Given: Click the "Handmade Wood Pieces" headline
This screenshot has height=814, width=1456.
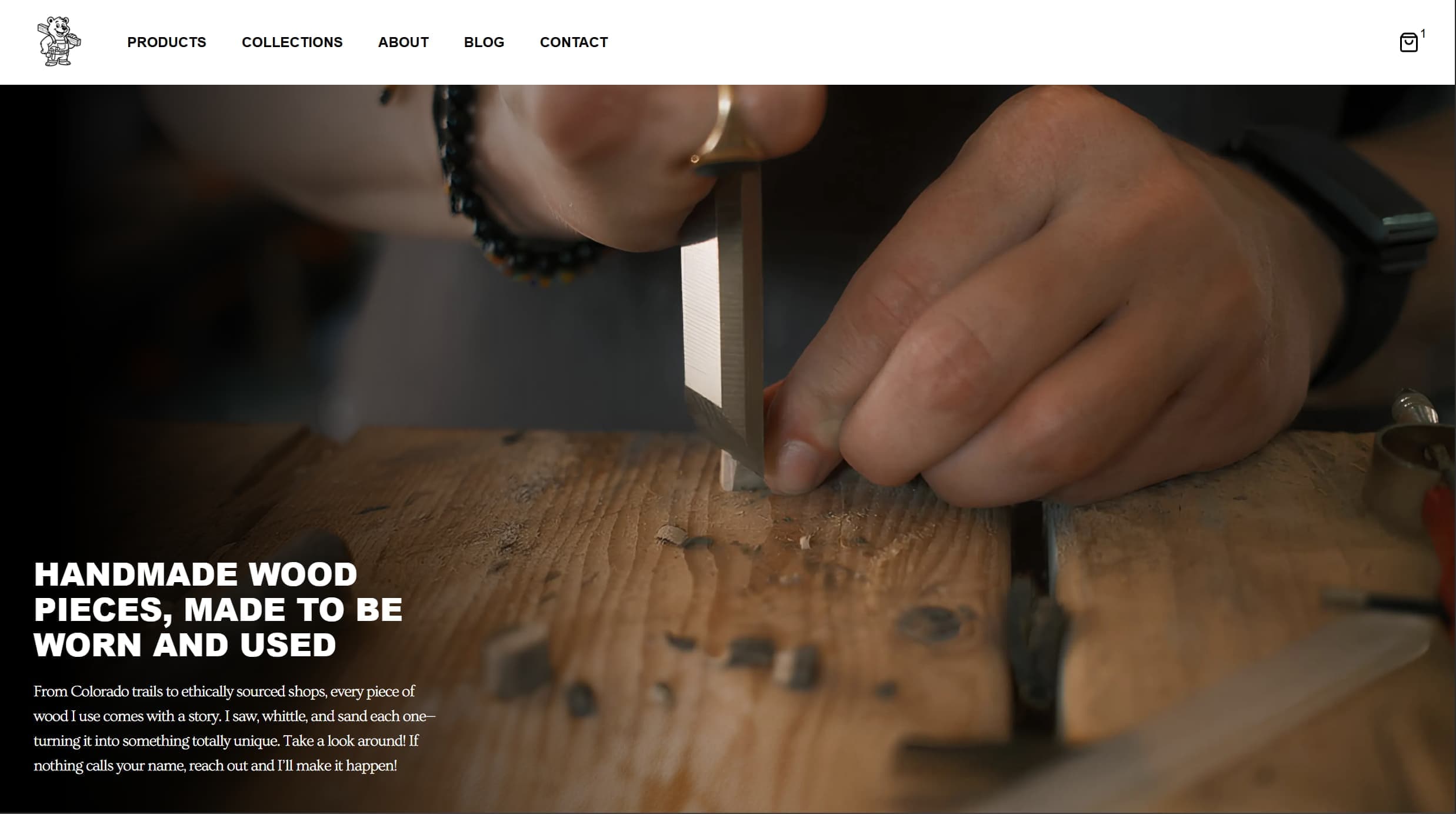Looking at the screenshot, I should point(218,609).
